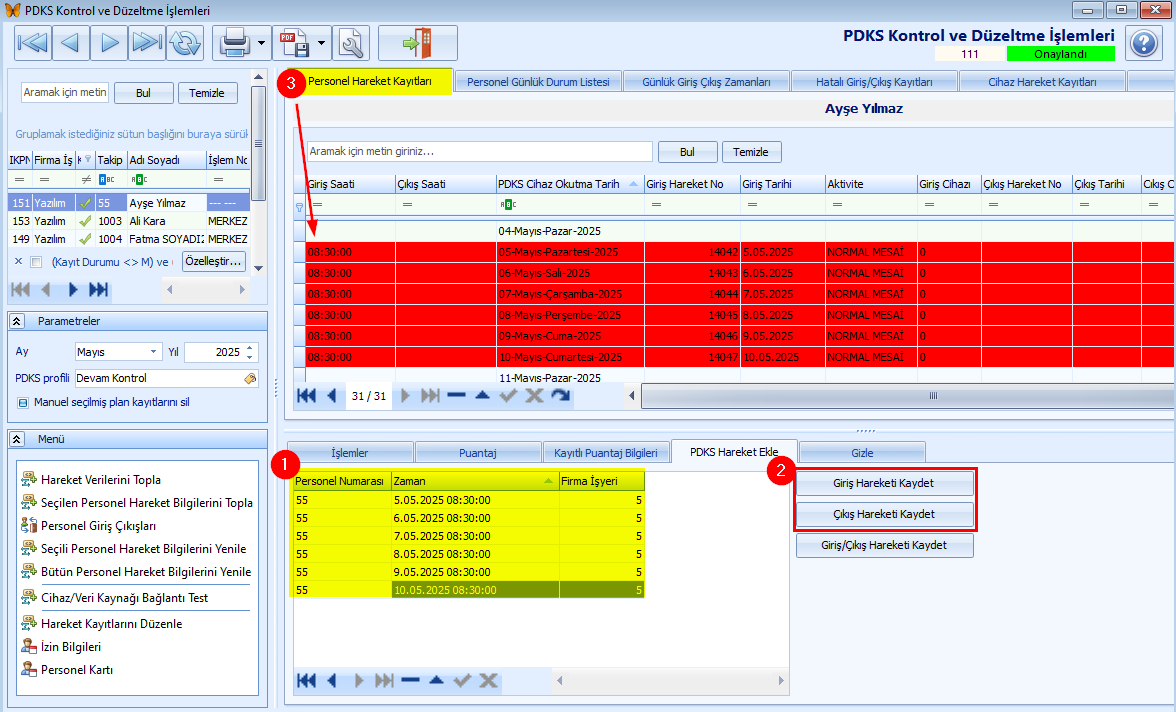1176x712 pixels.
Task: Sort by PDKS Cihaz Okutma Tarih column
Action: click(568, 184)
